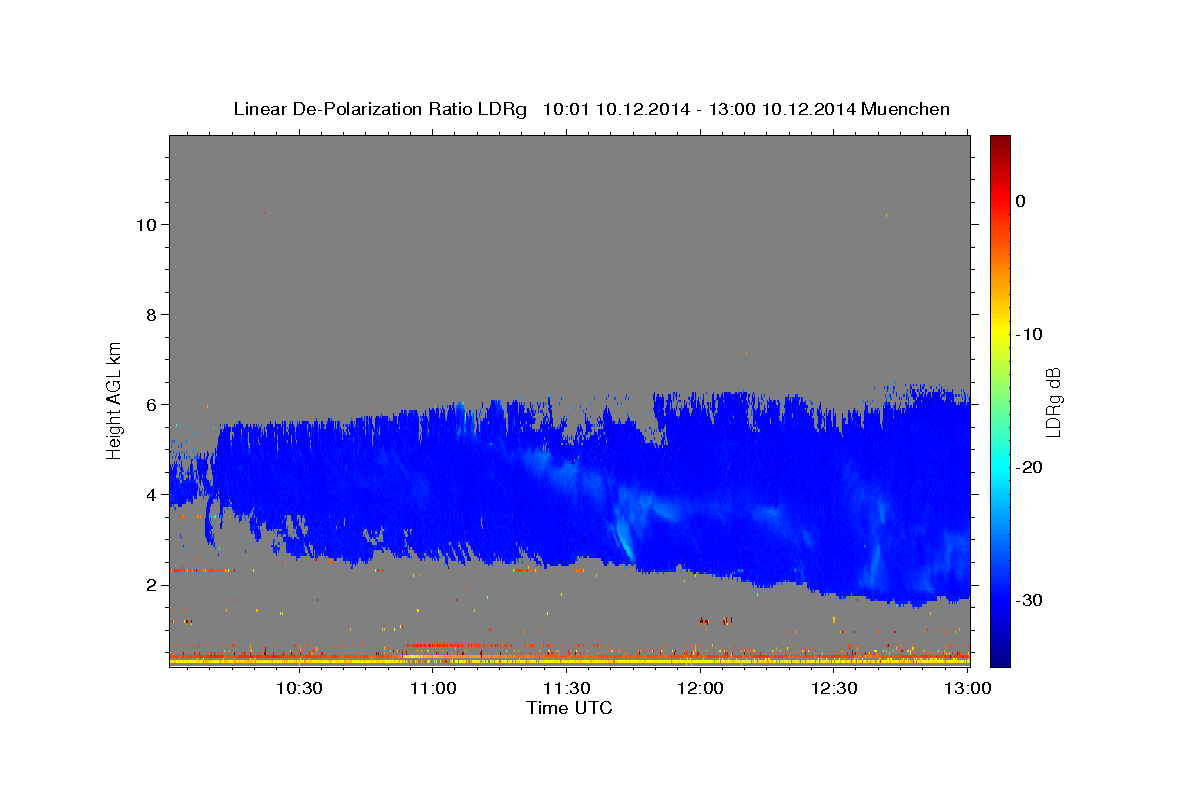Click the colorbar value "-10"
Screen dimensions: 1200x800
(1029, 334)
